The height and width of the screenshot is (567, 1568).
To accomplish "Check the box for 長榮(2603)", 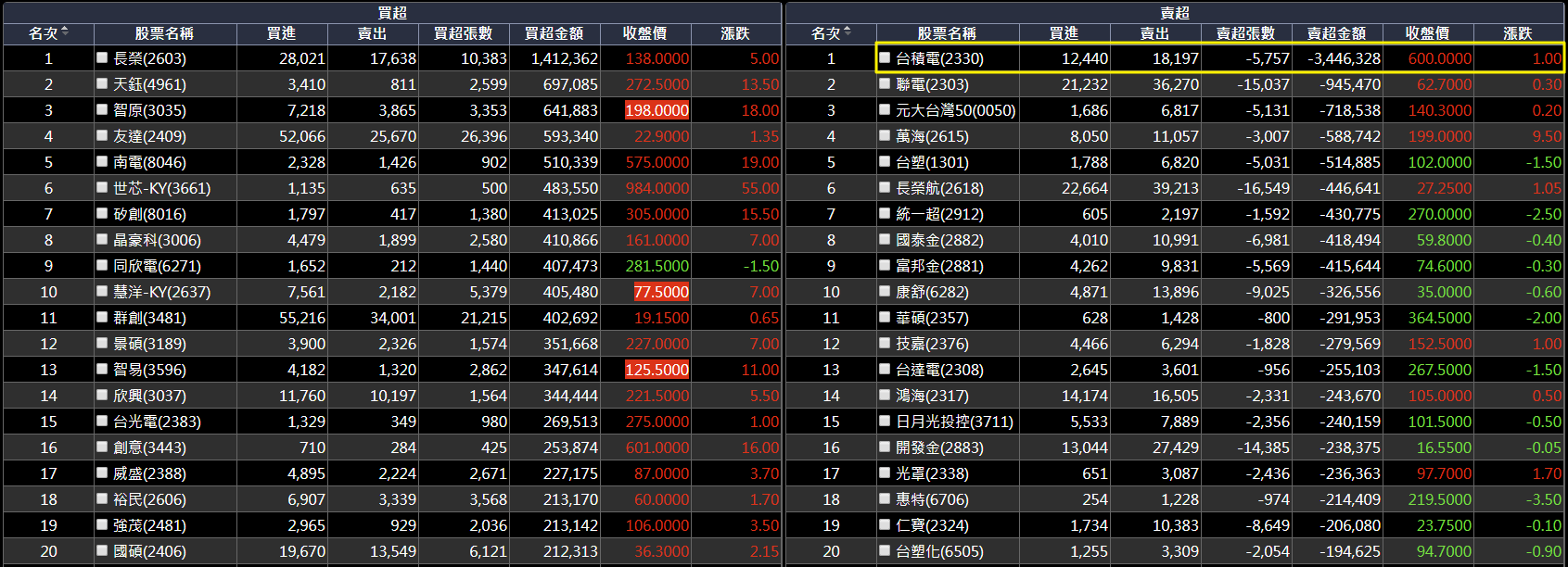I will [x=102, y=57].
